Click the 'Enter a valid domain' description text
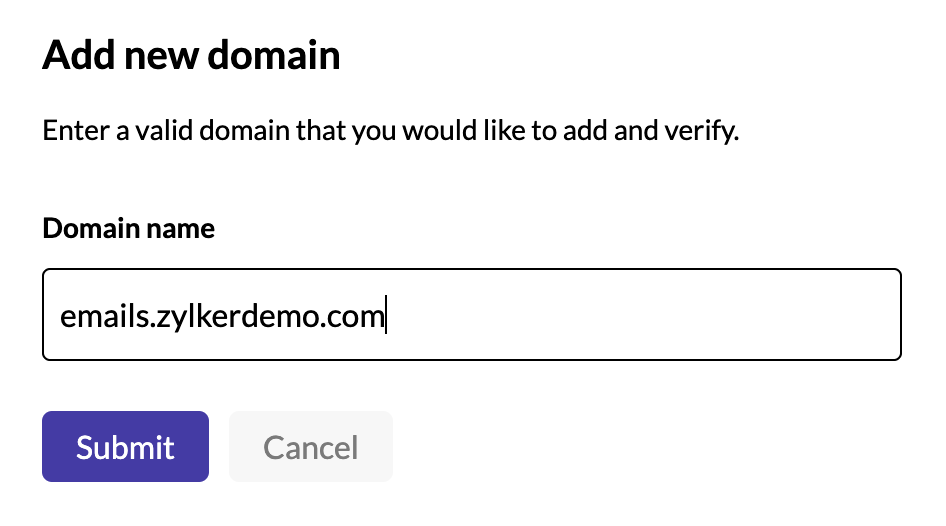Image resolution: width=946 pixels, height=526 pixels. click(390, 130)
